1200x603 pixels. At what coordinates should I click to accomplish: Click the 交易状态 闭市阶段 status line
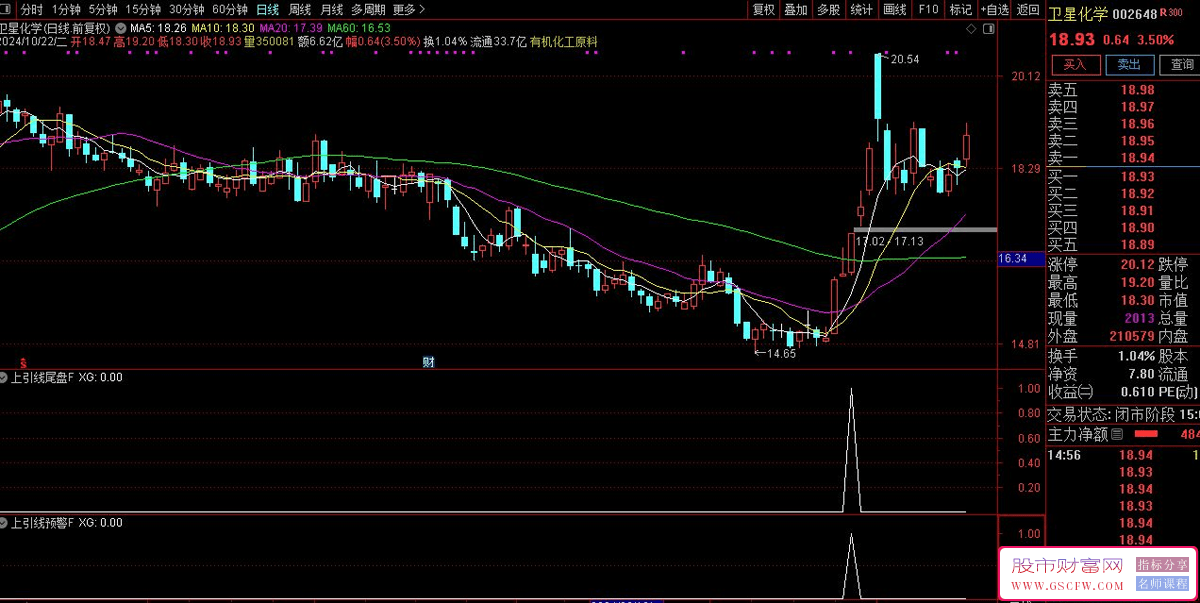tap(1123, 414)
